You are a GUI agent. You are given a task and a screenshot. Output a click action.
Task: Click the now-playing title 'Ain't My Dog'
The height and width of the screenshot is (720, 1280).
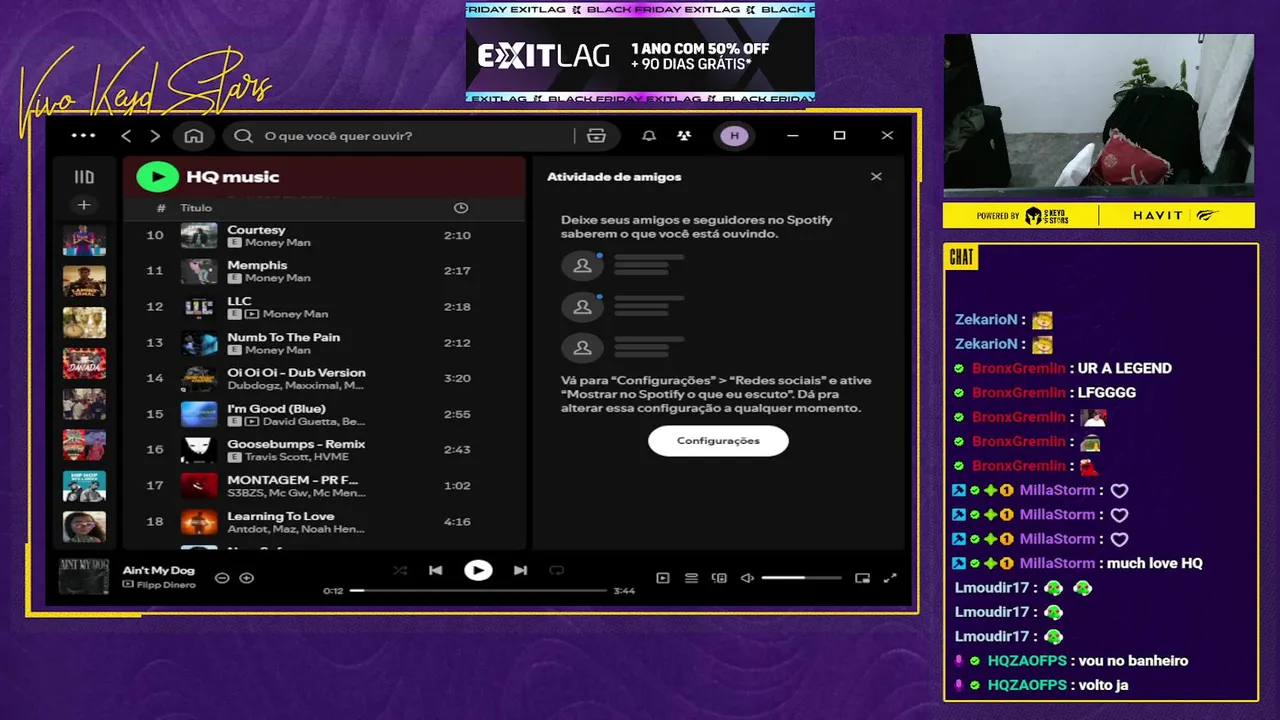(159, 571)
